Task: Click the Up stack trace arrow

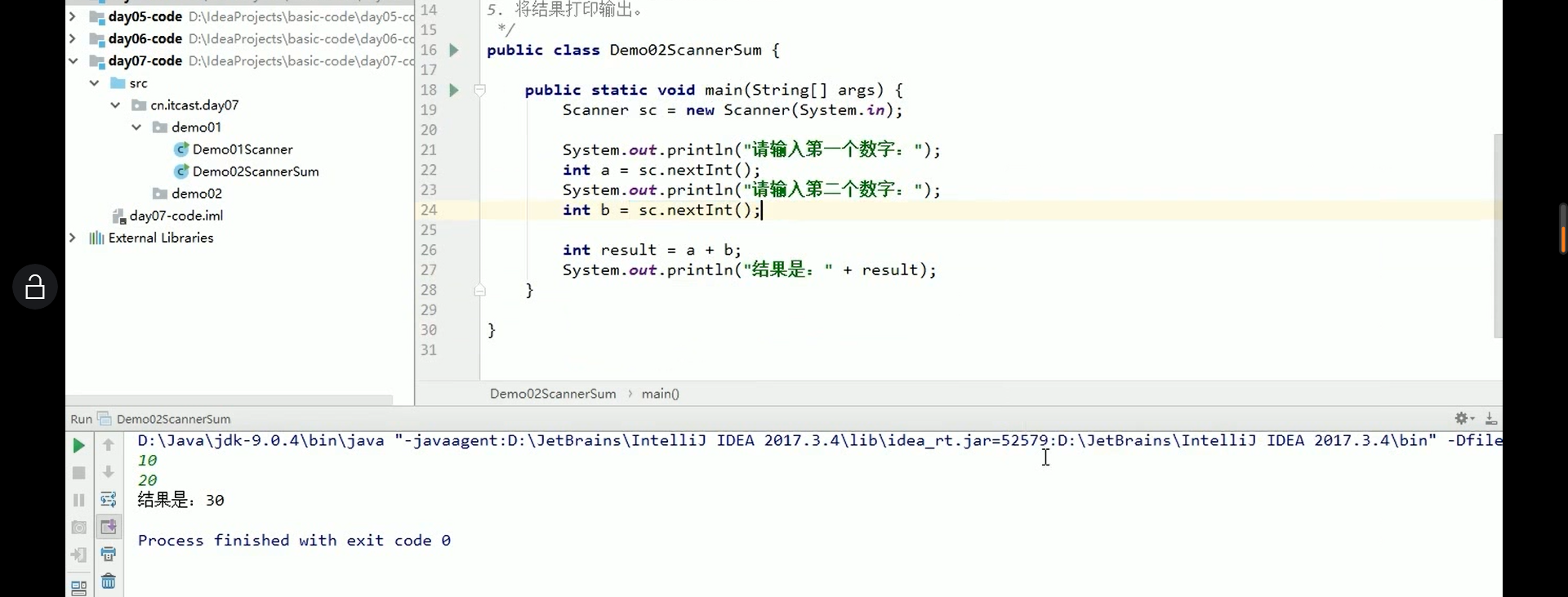Action: click(x=108, y=445)
